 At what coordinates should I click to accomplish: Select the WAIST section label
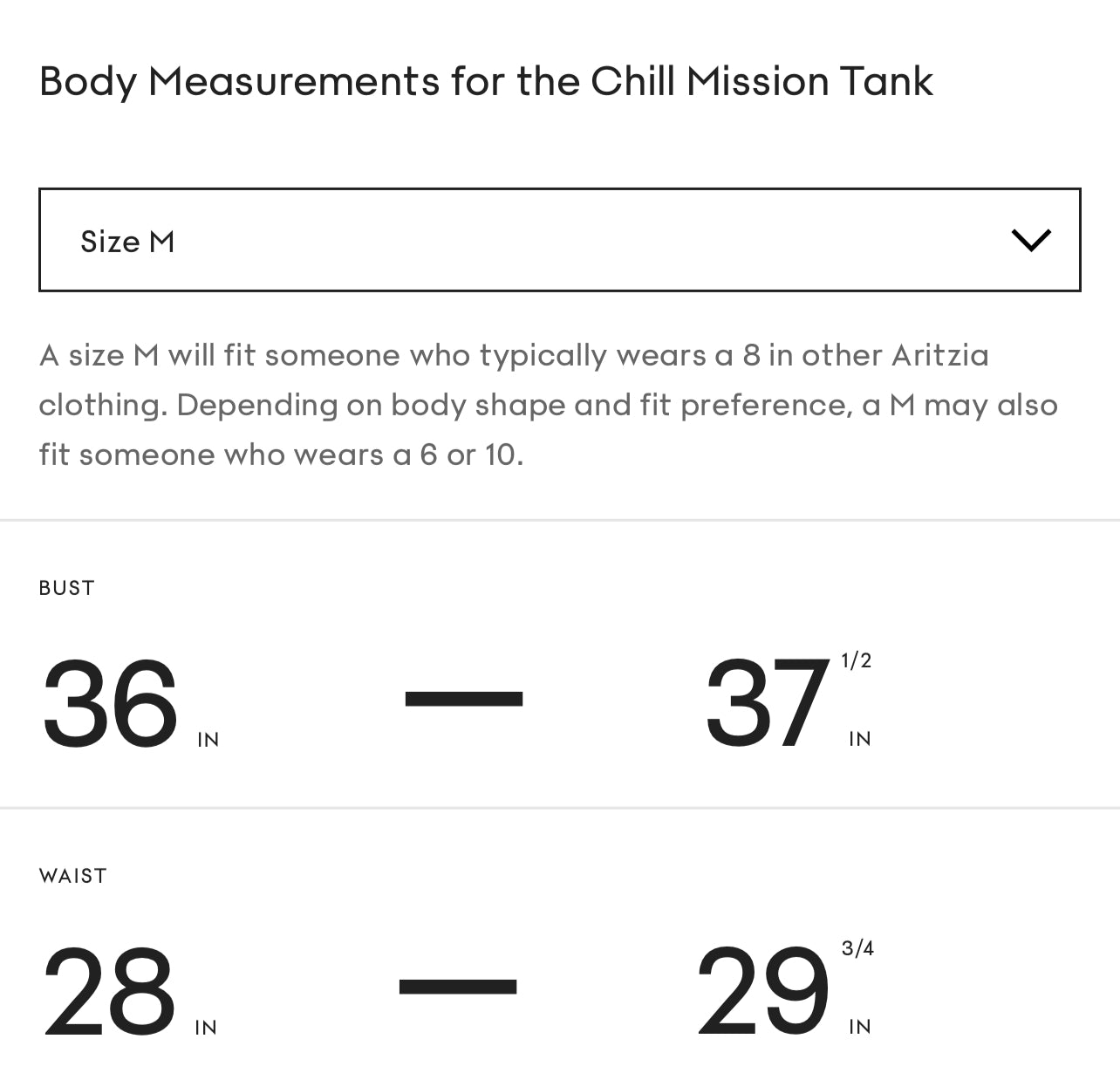(72, 876)
